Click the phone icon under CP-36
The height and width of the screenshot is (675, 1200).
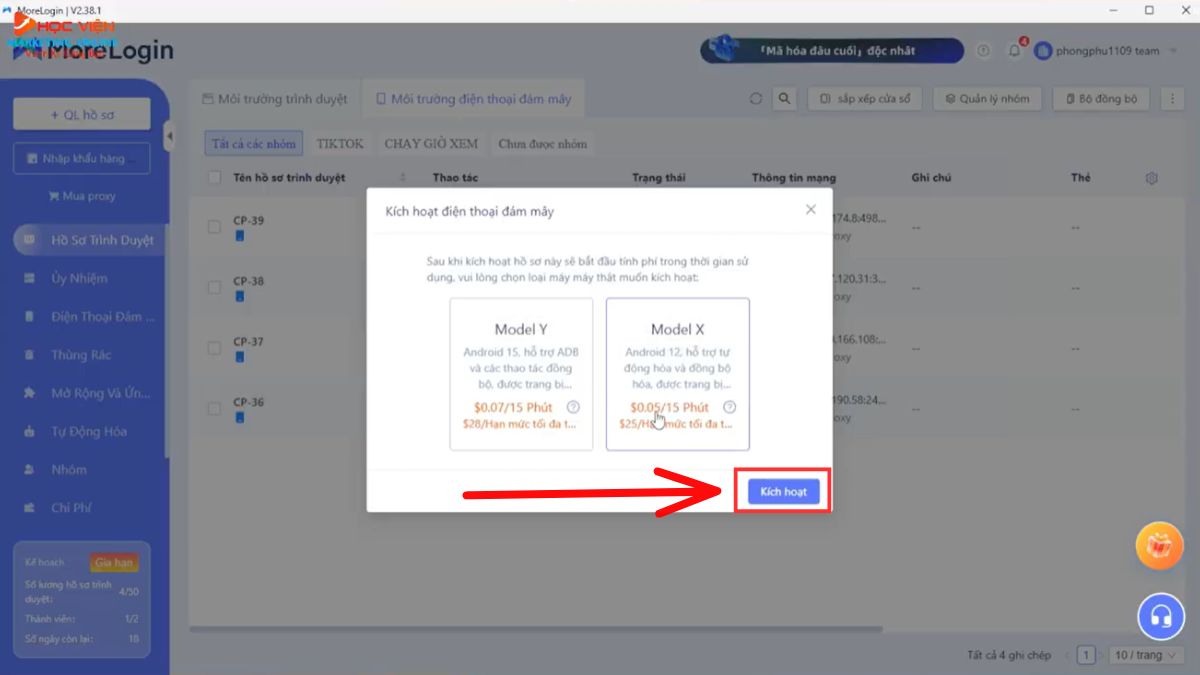pos(240,417)
